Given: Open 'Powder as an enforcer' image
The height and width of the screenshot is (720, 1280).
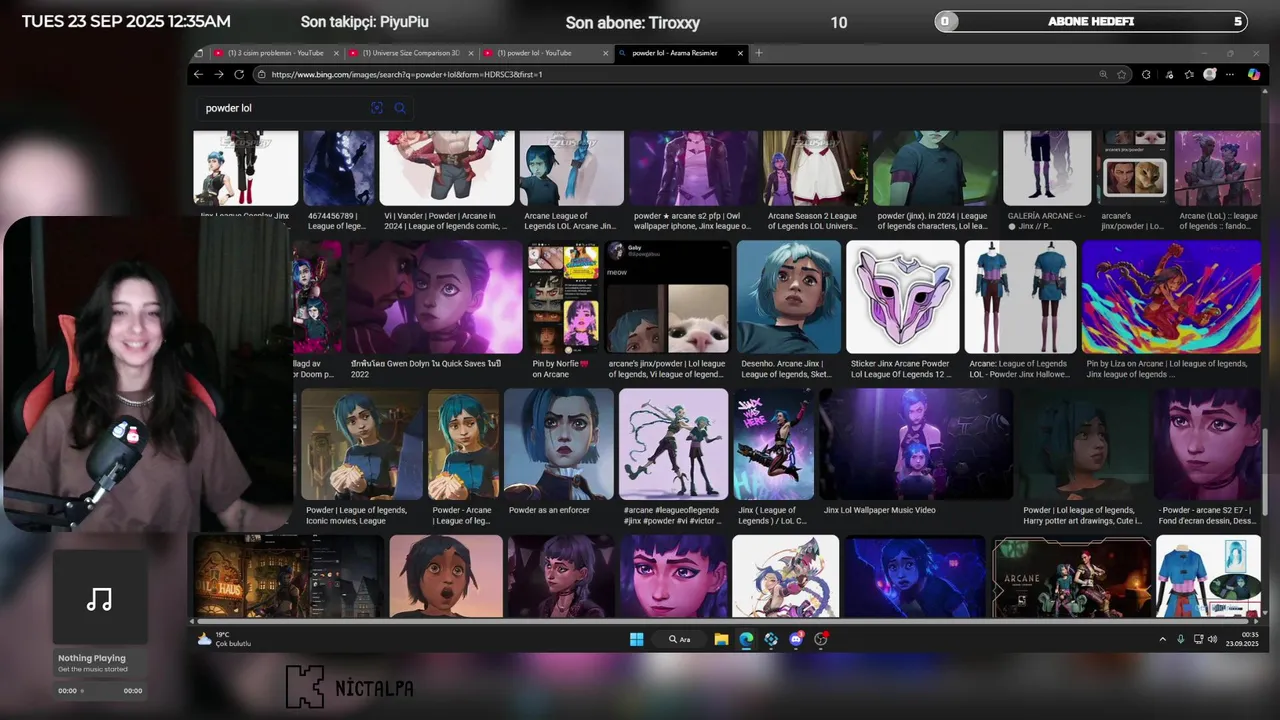Looking at the screenshot, I should [x=559, y=444].
